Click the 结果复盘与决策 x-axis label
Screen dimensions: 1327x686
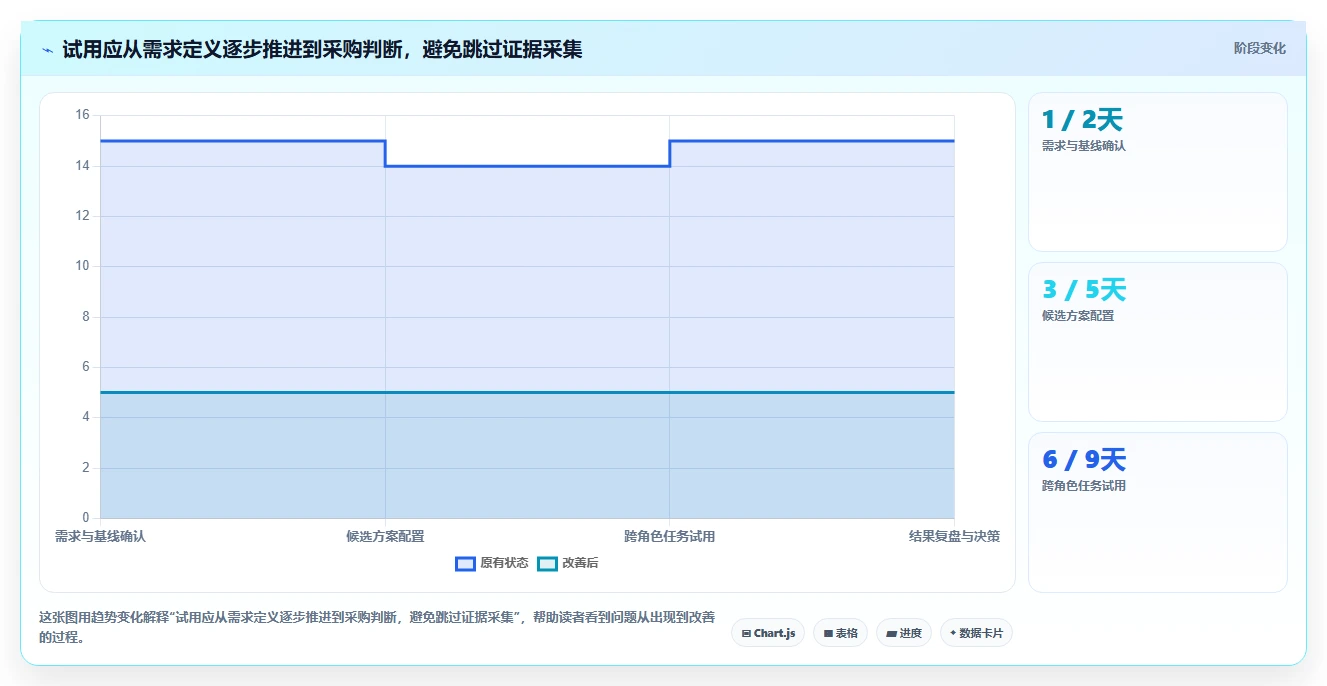954,536
